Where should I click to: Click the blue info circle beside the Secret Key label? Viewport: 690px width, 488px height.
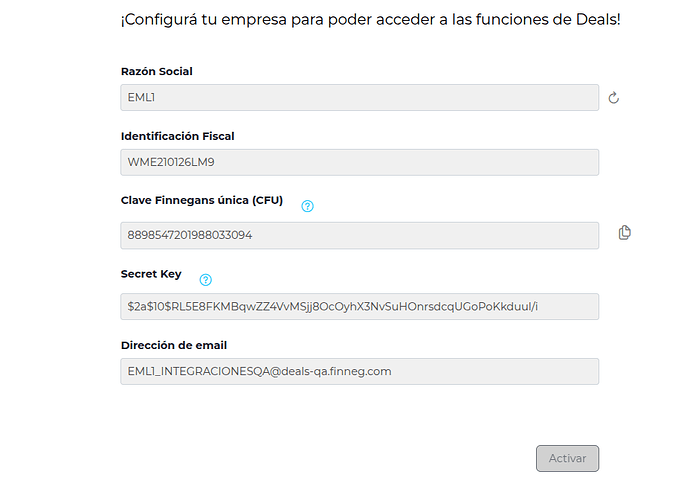coord(206,280)
